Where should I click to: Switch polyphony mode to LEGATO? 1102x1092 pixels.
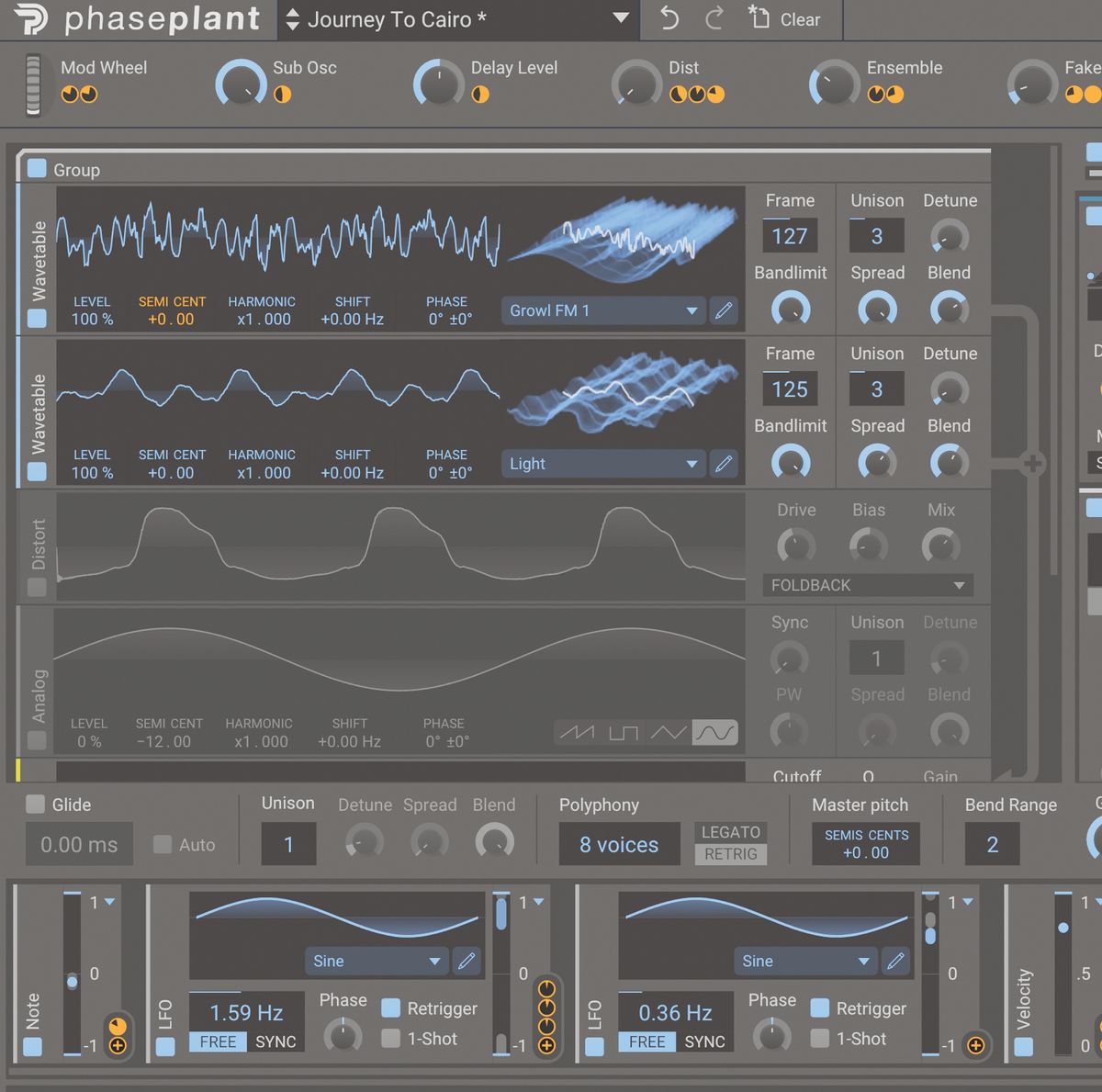[x=730, y=832]
